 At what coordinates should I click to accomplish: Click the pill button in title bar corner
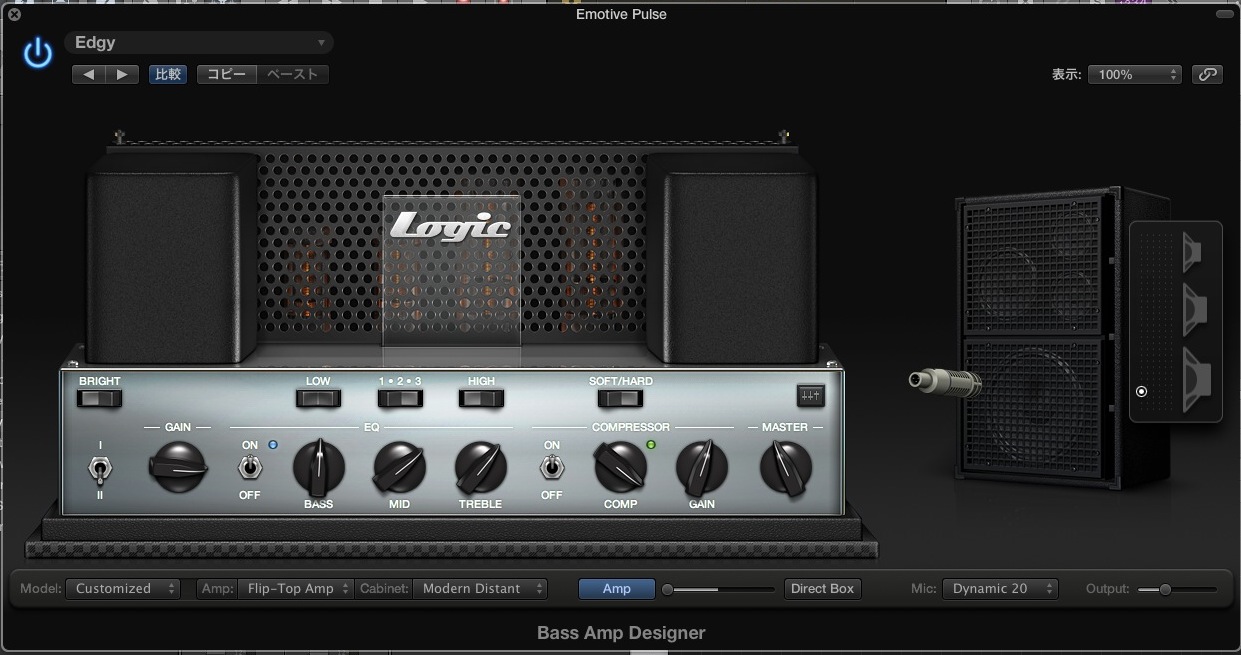[1225, 14]
